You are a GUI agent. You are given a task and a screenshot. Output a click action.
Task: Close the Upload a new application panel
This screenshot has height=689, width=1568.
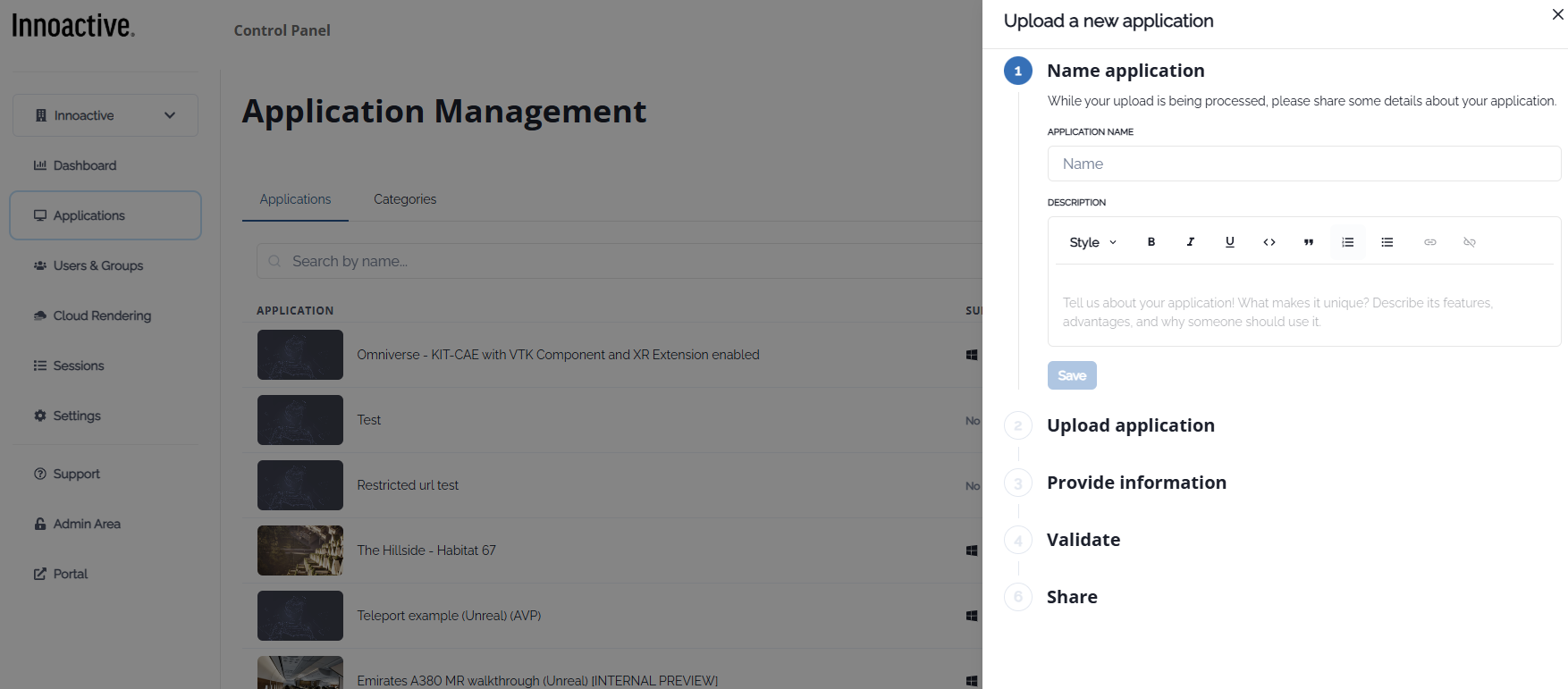[x=1557, y=14]
